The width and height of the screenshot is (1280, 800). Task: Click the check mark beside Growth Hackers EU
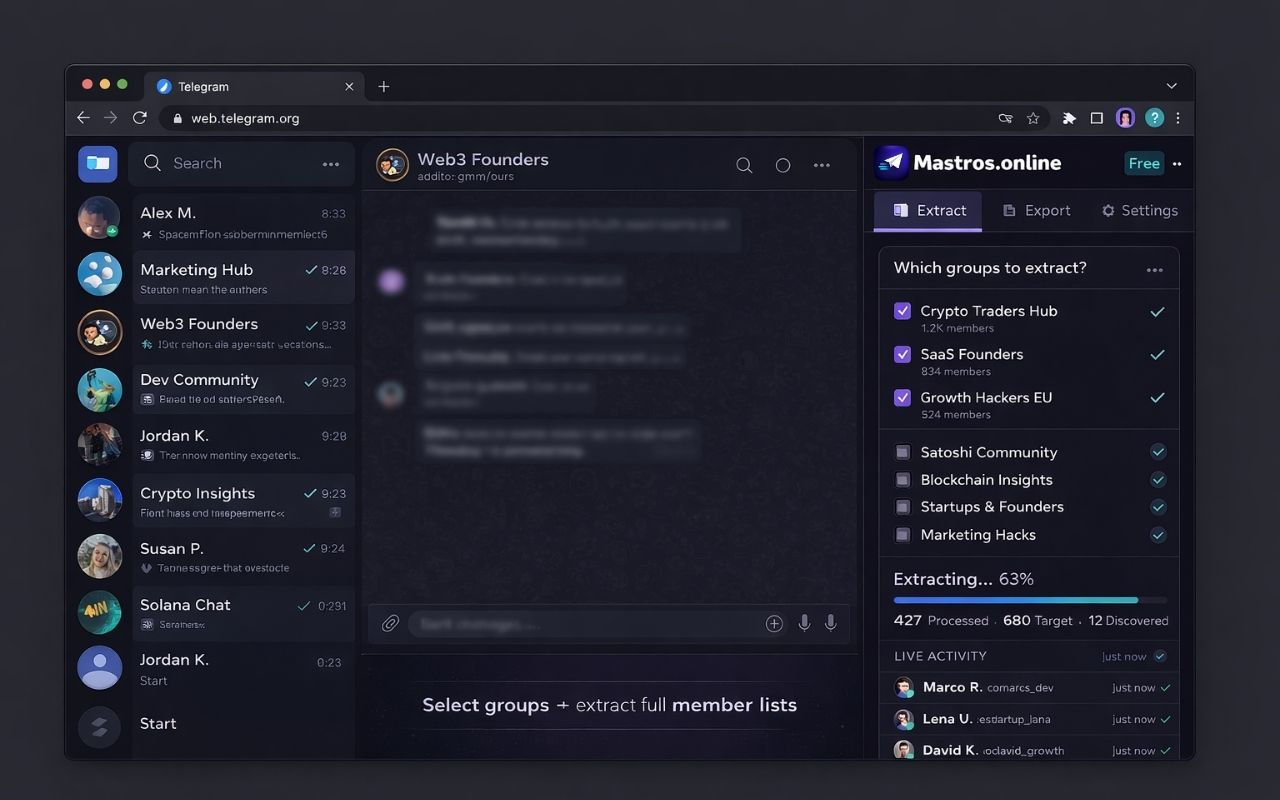(x=1157, y=398)
